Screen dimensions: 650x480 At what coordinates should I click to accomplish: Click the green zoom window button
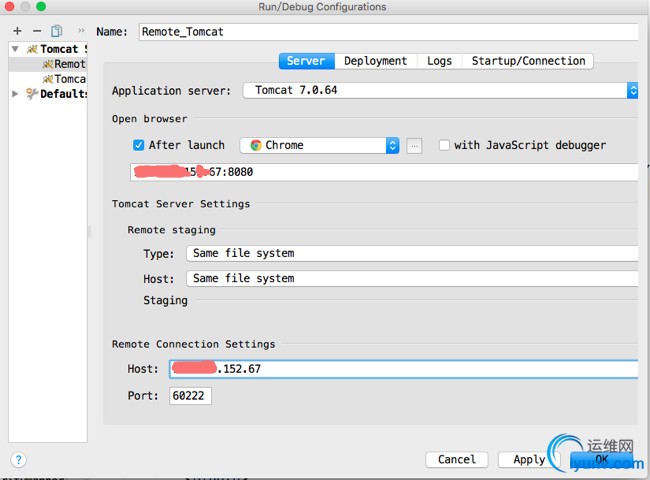pyautogui.click(x=41, y=6)
